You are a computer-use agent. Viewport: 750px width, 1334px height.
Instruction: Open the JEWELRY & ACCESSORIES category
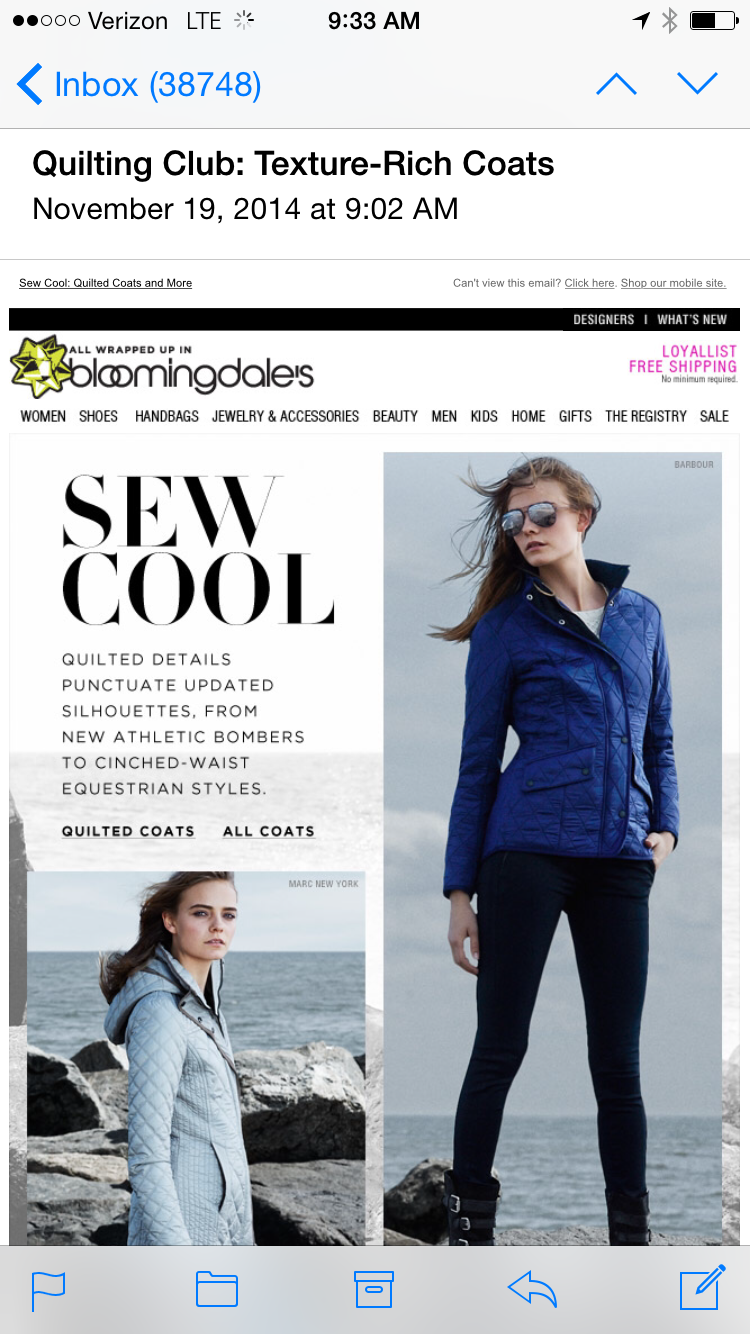[x=285, y=416]
